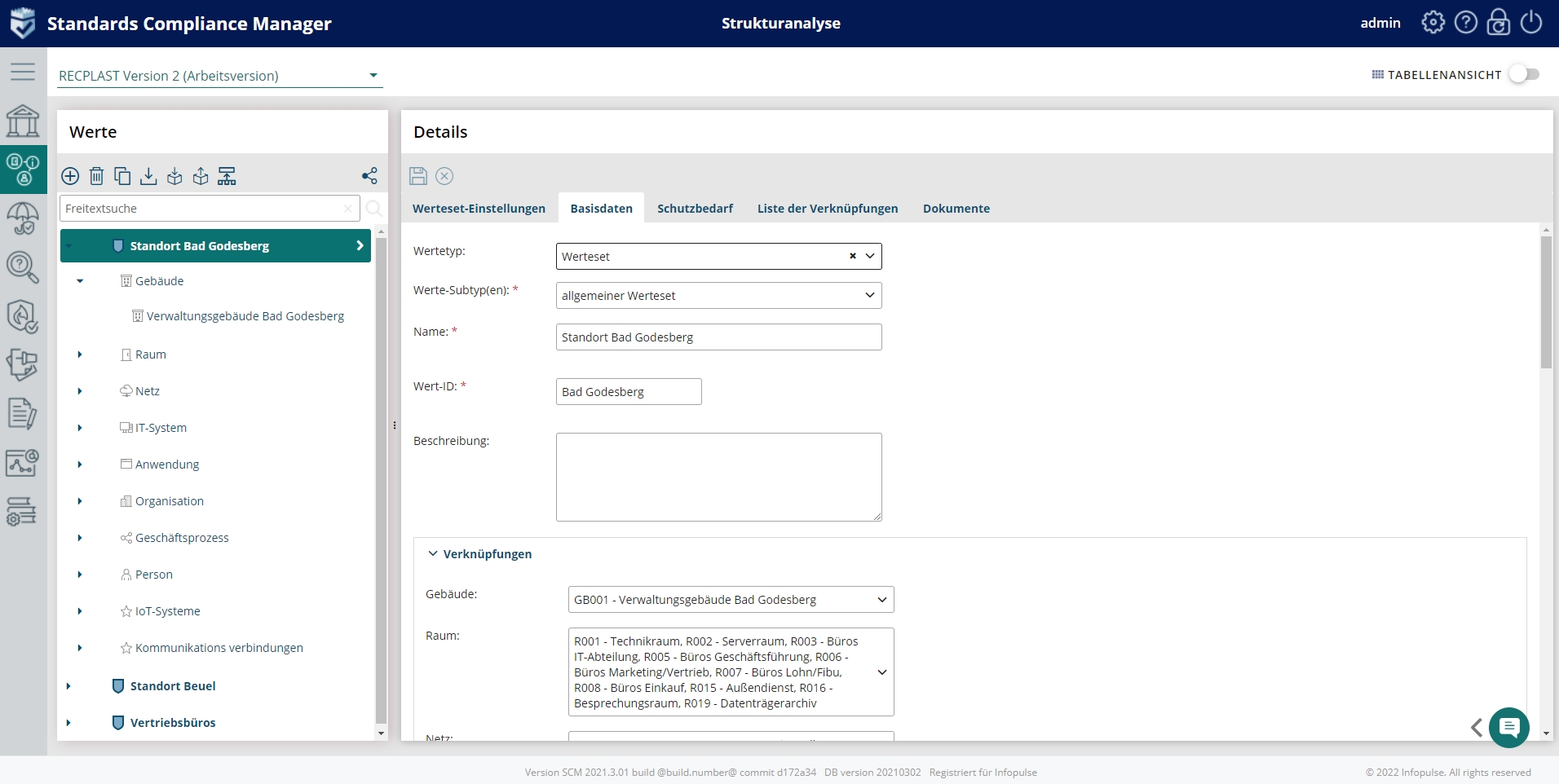This screenshot has height=784, width=1559.
Task: Open the RECPLAST Version 2 dropdown
Action: pyautogui.click(x=220, y=76)
